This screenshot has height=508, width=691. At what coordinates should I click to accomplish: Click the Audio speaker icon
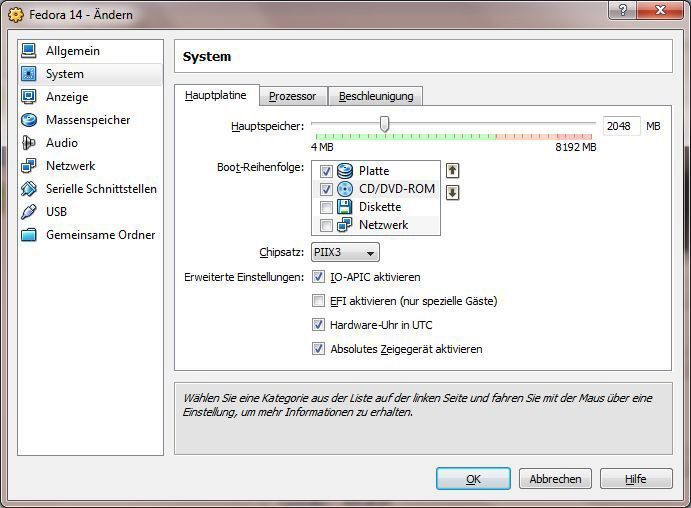(x=29, y=142)
